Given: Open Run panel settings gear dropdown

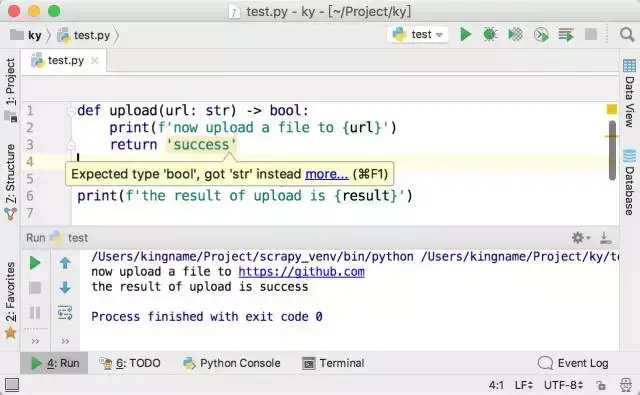Looking at the screenshot, I should [x=581, y=237].
